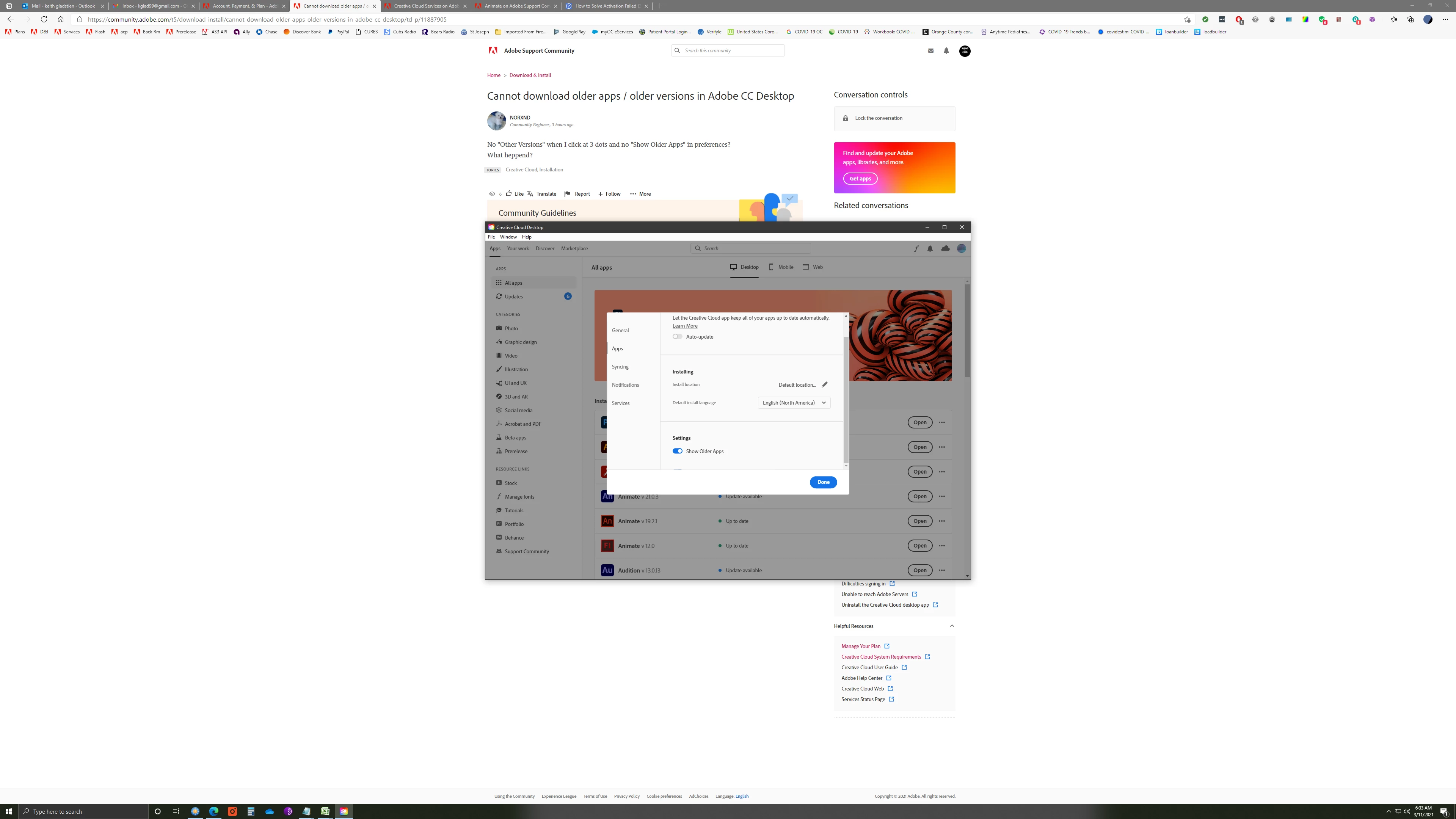
Task: Disable the Show Older Apps toggle
Action: (677, 451)
